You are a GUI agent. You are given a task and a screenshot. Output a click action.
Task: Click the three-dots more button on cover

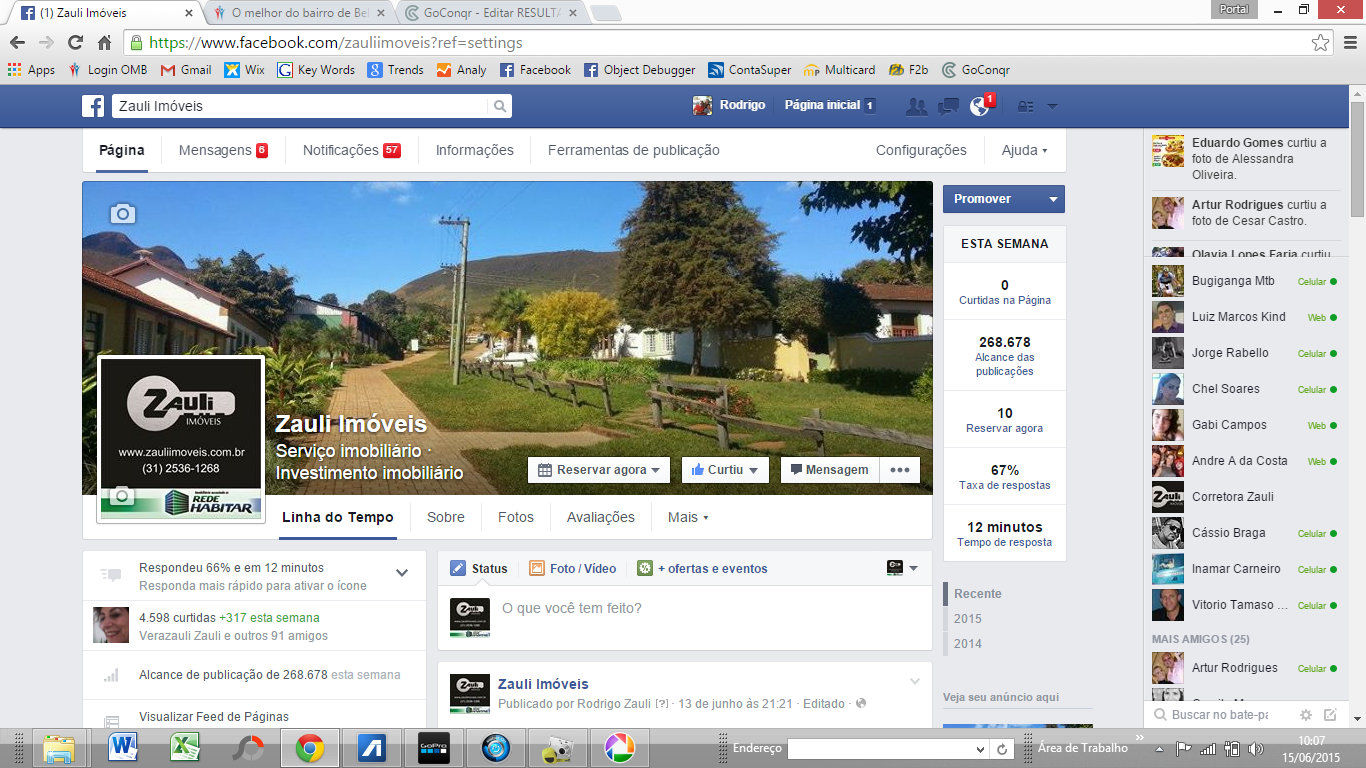pos(900,470)
